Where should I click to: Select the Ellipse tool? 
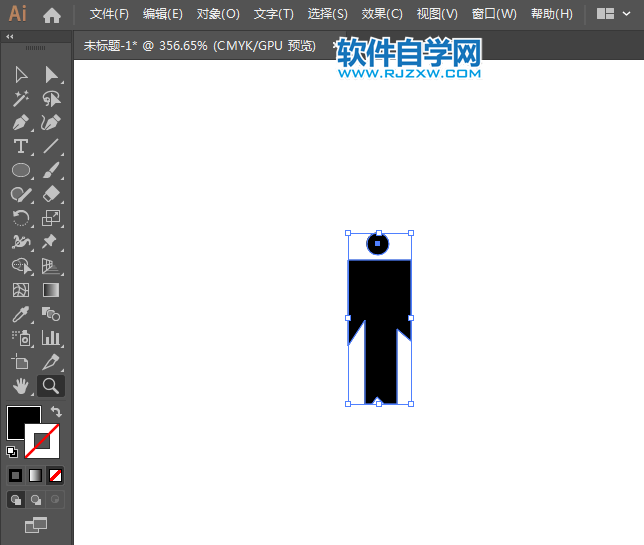[21, 170]
